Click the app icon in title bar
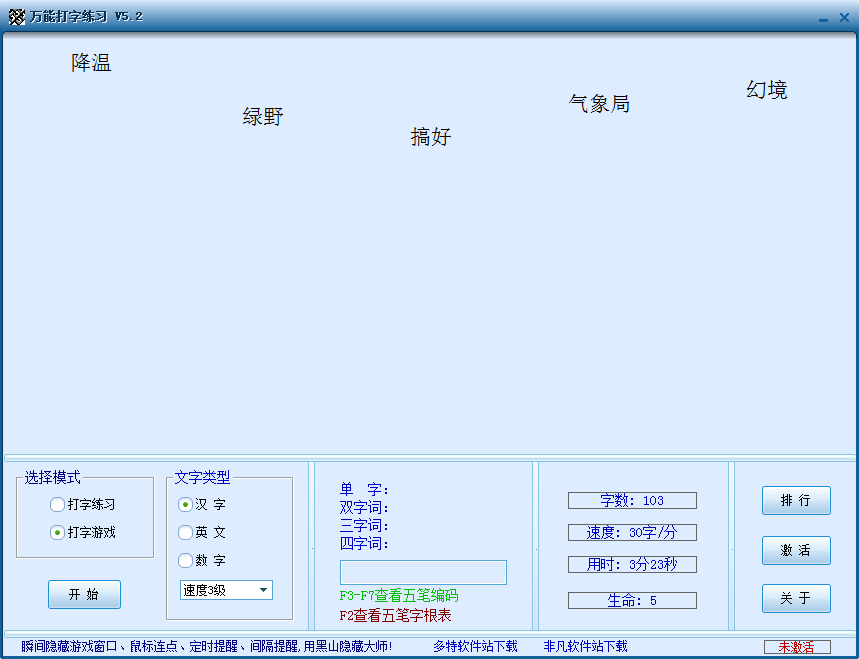 [x=16, y=17]
